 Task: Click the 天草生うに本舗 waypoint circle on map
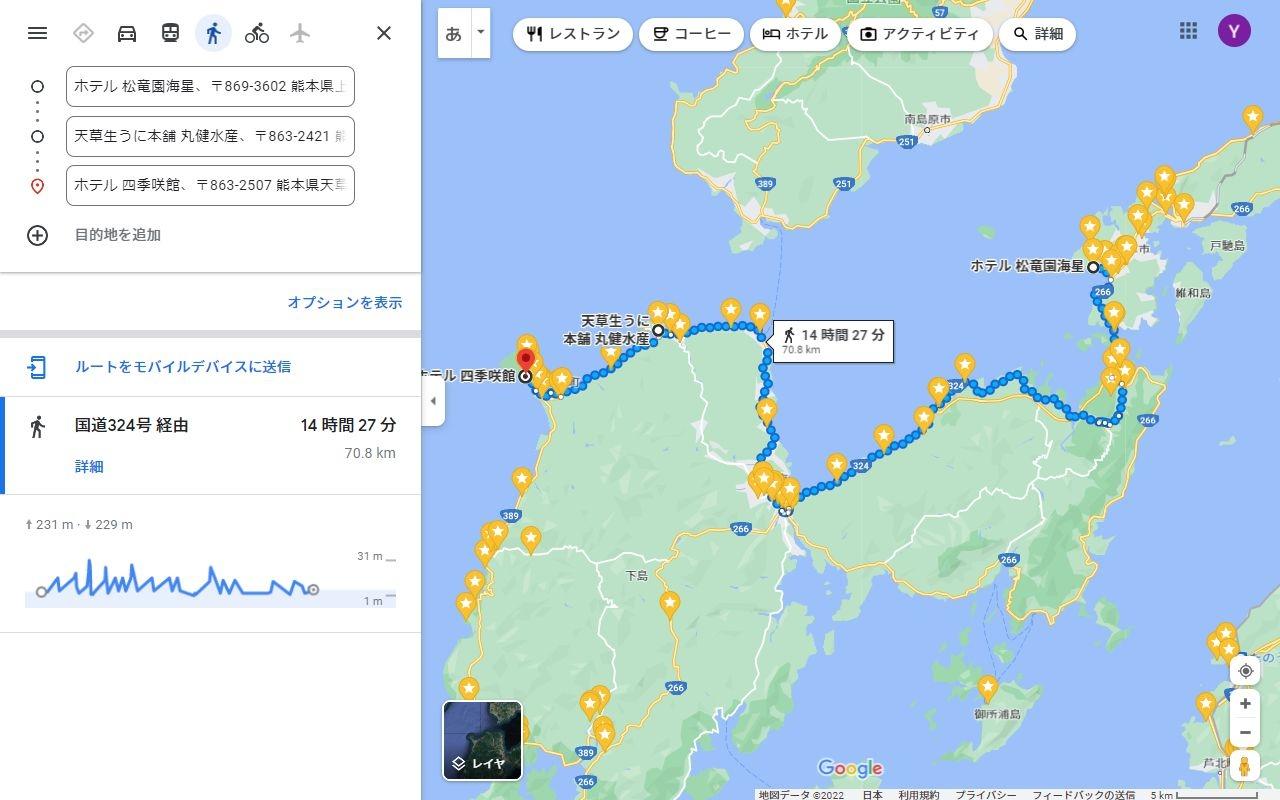coord(658,330)
